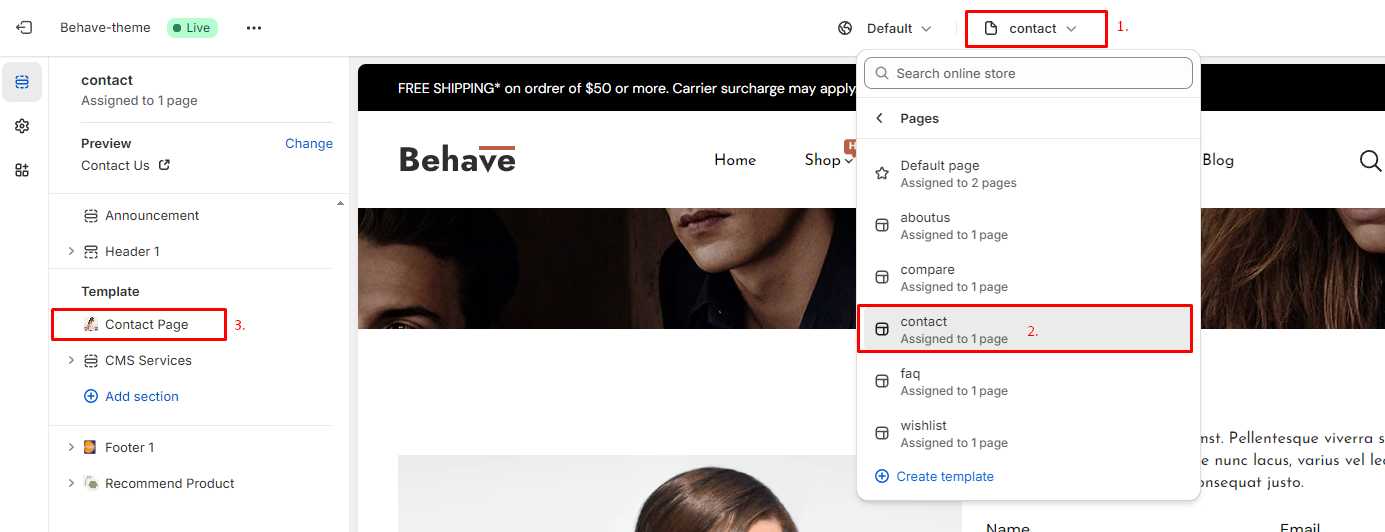Open the Sections panel icon in sidebar
This screenshot has width=1385, height=532.
(22, 82)
